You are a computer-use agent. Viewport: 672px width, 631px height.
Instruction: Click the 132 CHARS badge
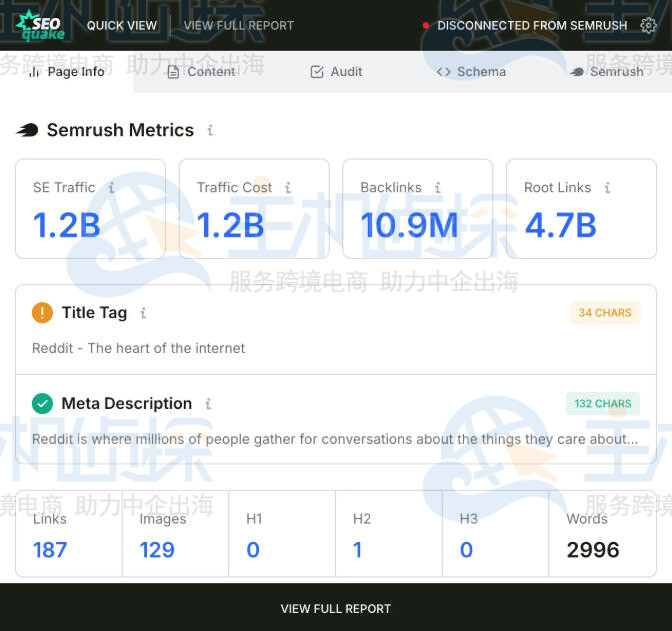click(603, 403)
